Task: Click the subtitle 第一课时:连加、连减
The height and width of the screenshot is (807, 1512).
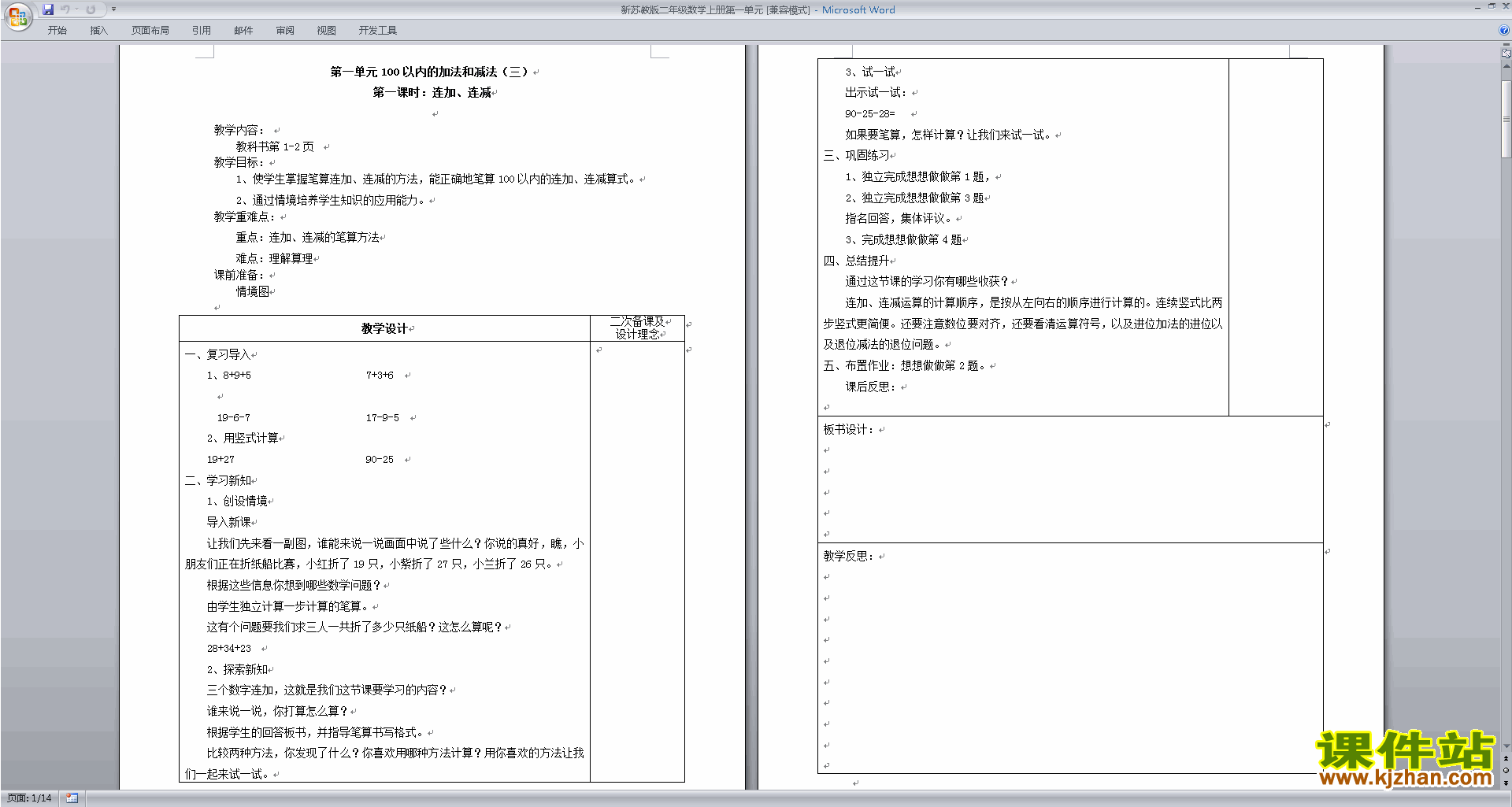Action: click(432, 92)
